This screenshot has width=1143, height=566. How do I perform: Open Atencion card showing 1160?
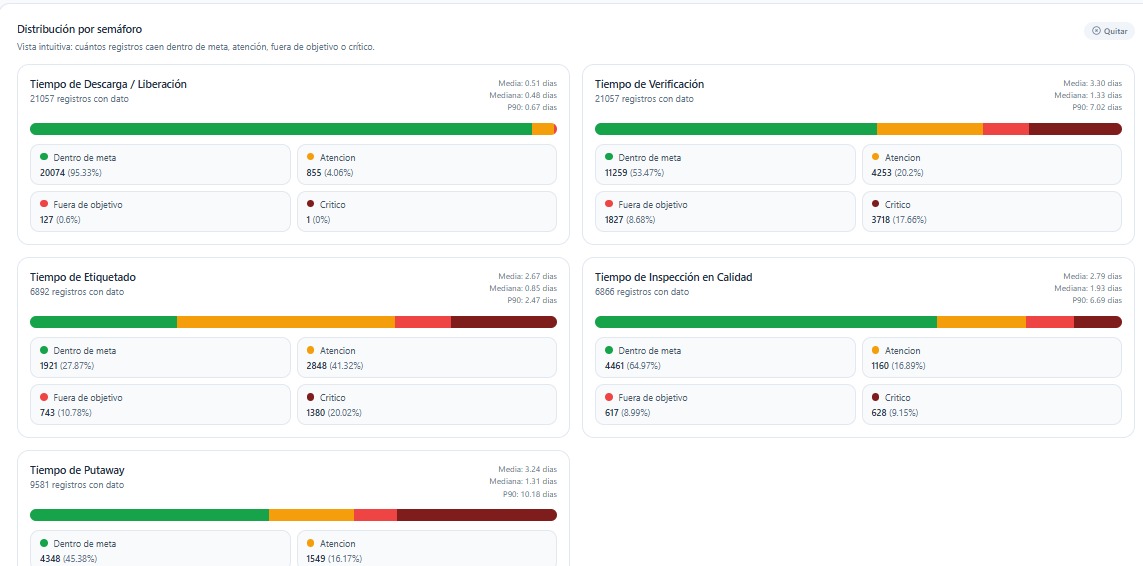pyautogui.click(x=991, y=357)
